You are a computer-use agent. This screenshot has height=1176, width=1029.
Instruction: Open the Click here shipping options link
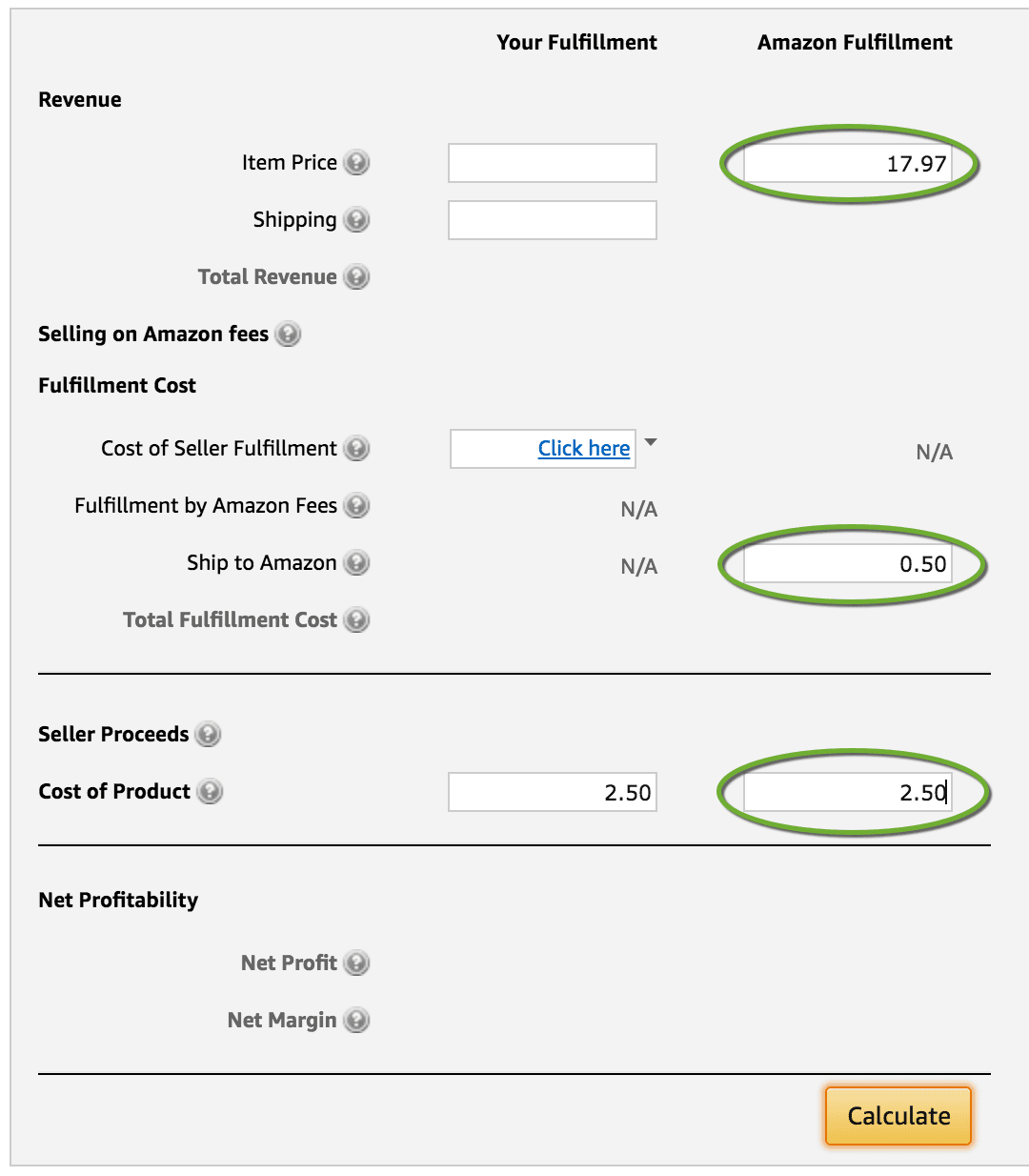[x=583, y=448]
